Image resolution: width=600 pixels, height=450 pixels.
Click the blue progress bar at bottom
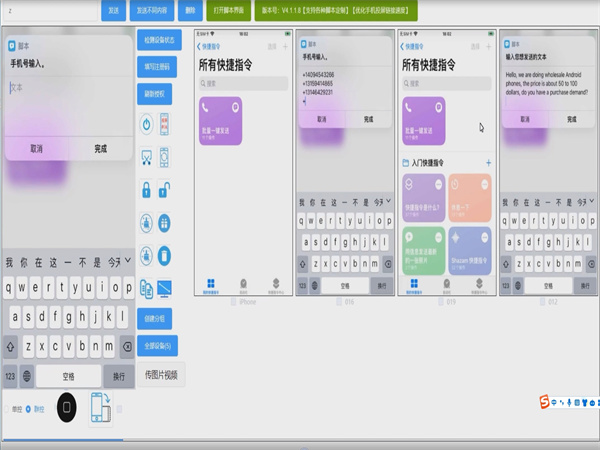[62, 439]
